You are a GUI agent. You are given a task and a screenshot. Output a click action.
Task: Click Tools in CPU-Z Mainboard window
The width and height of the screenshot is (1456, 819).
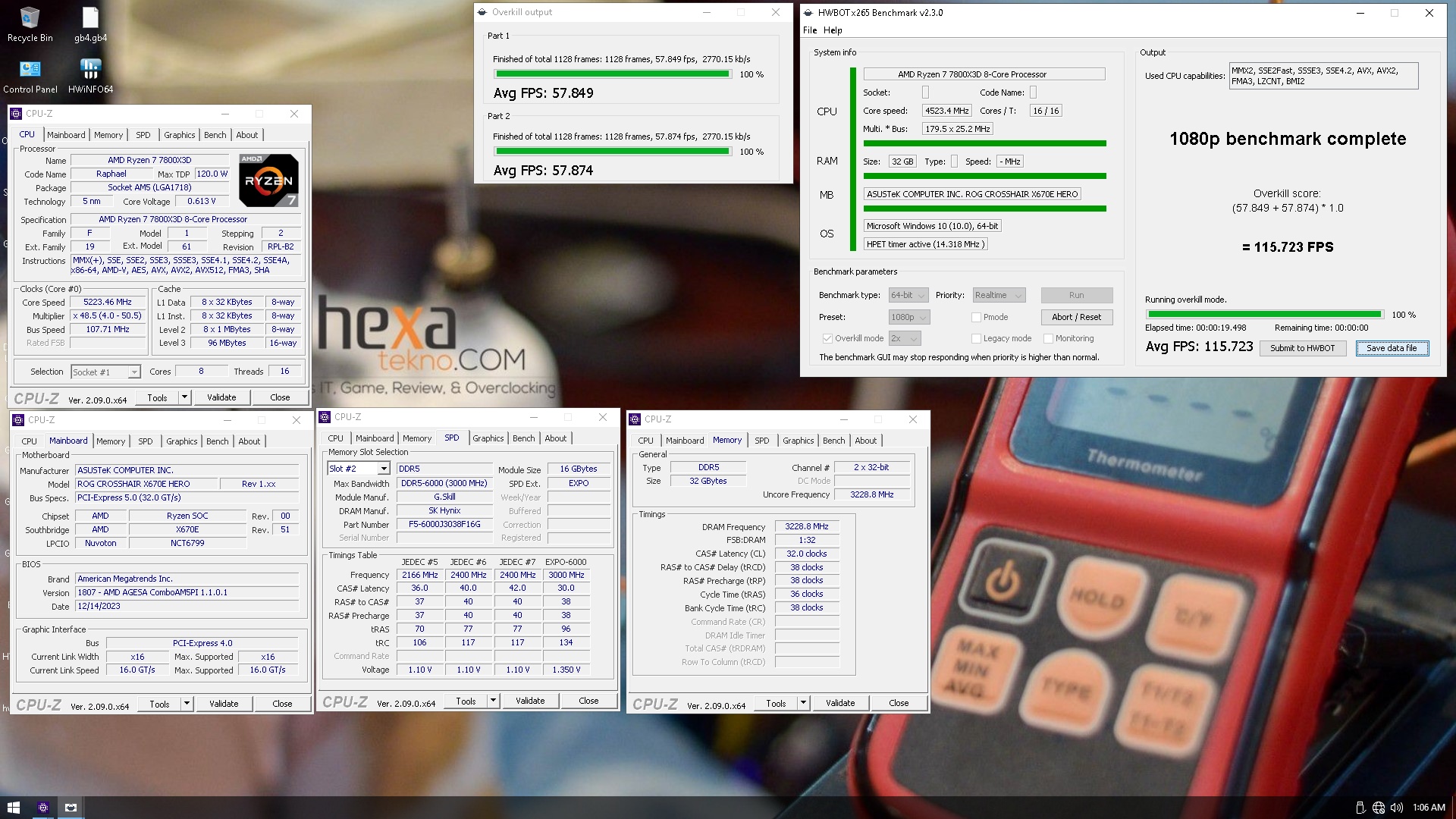point(159,704)
